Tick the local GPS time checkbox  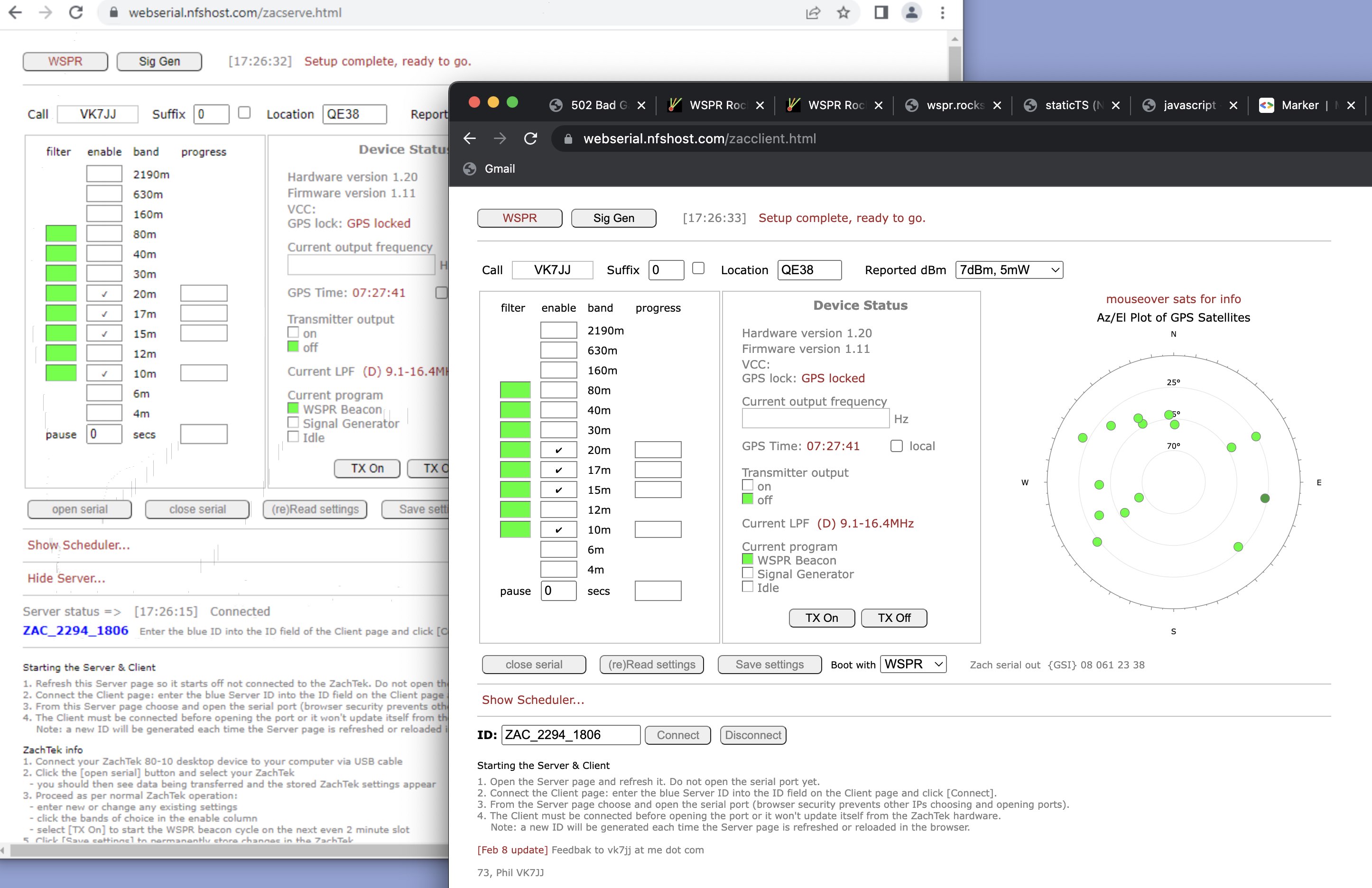(x=897, y=446)
